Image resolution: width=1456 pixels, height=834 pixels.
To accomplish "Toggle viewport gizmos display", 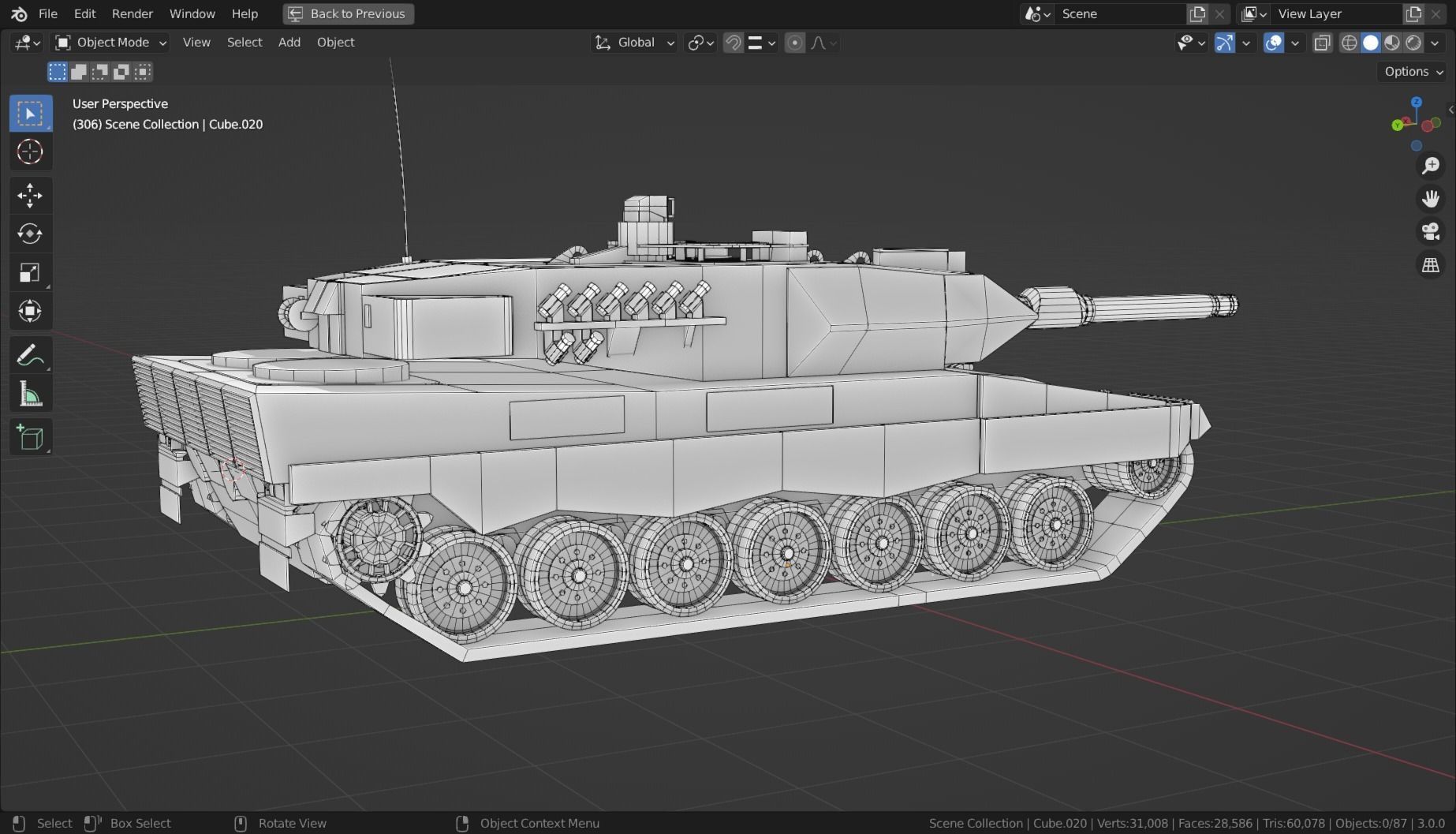I will pyautogui.click(x=1225, y=43).
